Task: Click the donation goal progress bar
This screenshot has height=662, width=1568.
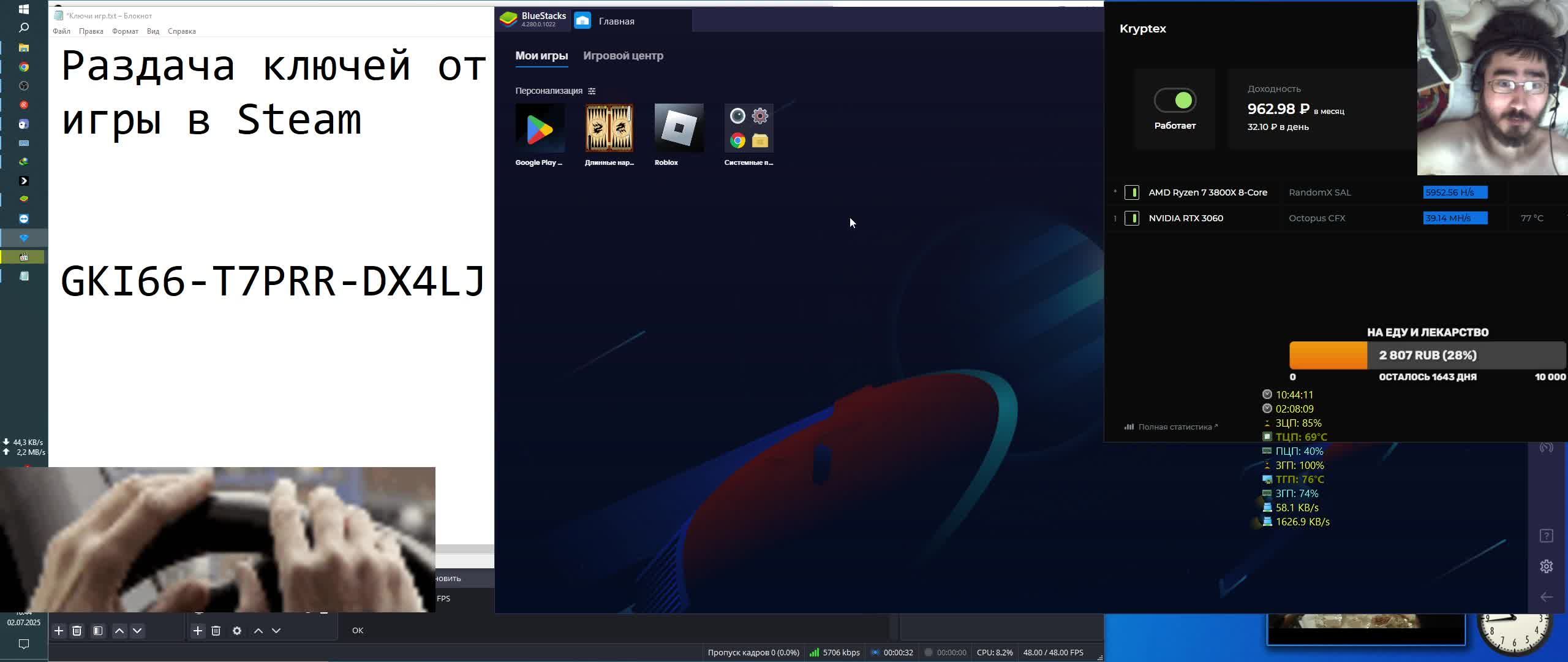Action: pos(1427,356)
